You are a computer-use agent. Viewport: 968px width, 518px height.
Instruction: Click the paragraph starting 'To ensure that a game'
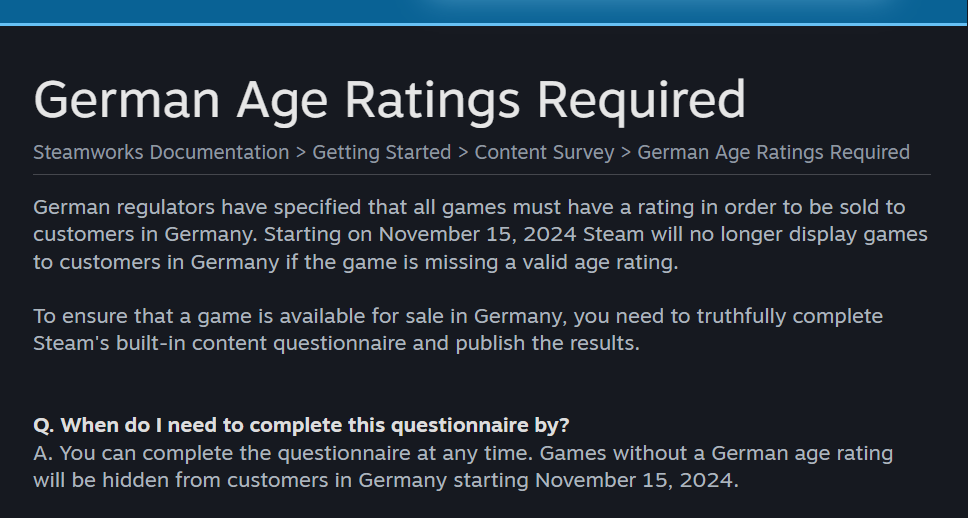pos(458,330)
